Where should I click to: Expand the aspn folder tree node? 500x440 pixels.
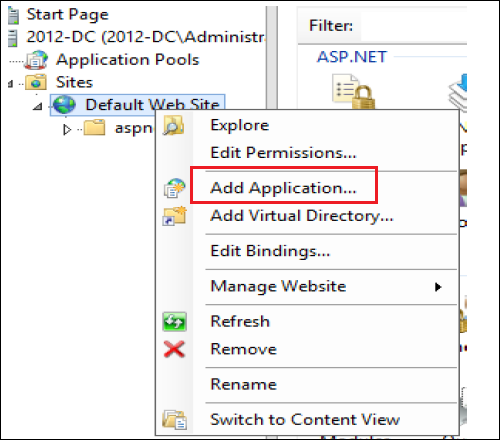coord(67,129)
